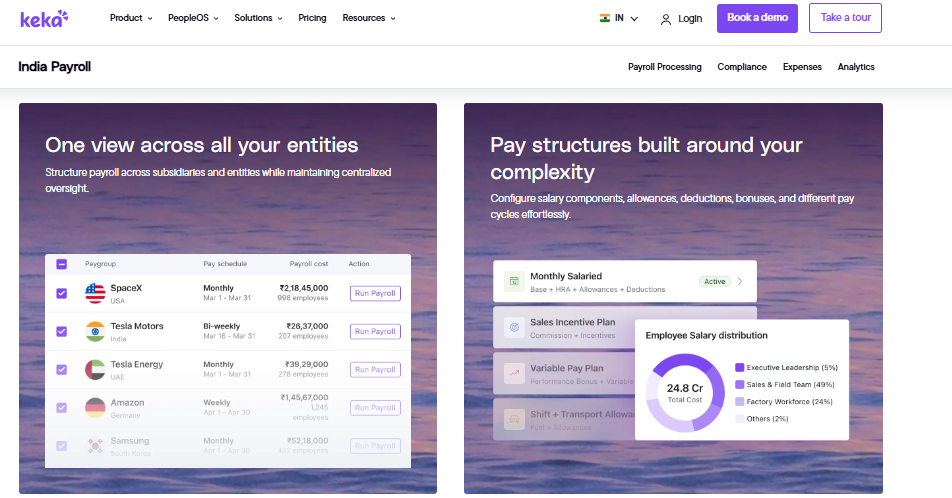Image resolution: width=952 pixels, height=498 pixels.
Task: Click the Login user icon
Action: [x=665, y=19]
